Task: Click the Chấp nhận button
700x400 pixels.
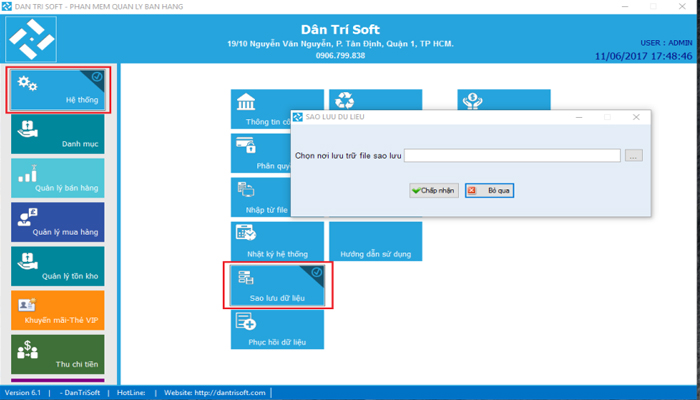Action: pos(433,190)
